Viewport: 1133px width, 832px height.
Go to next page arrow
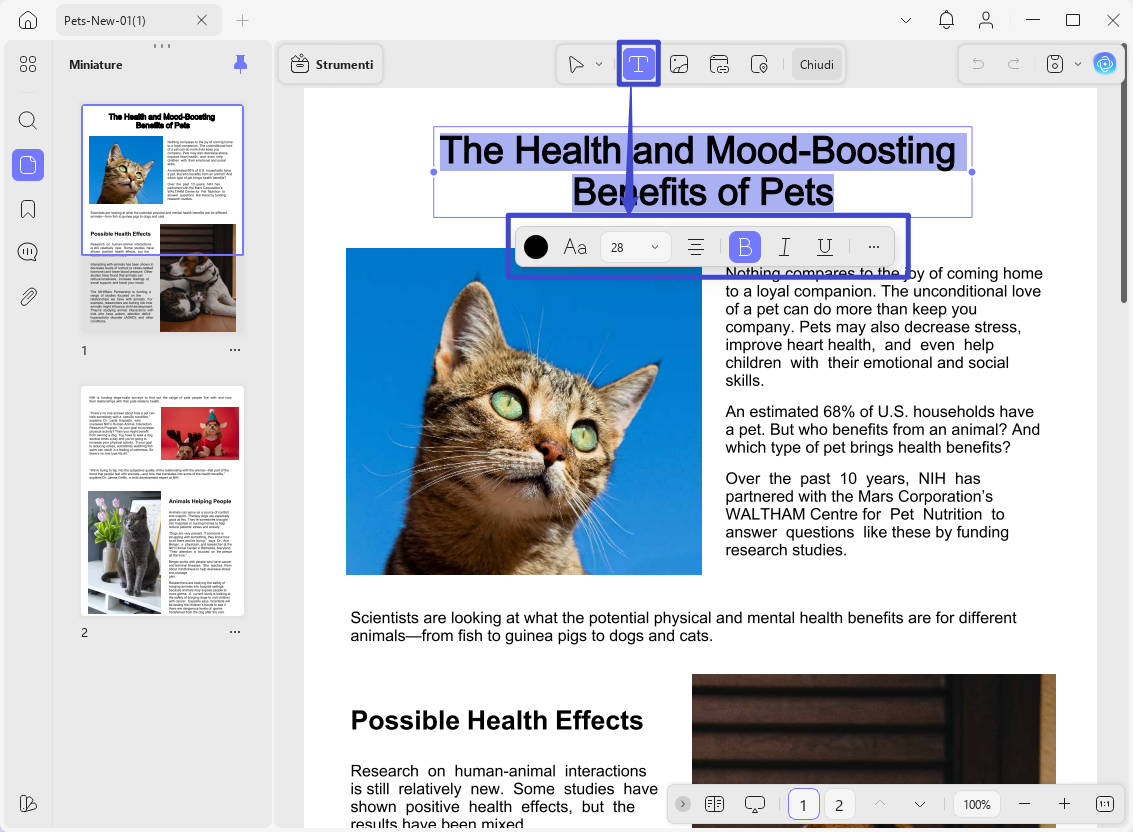919,804
